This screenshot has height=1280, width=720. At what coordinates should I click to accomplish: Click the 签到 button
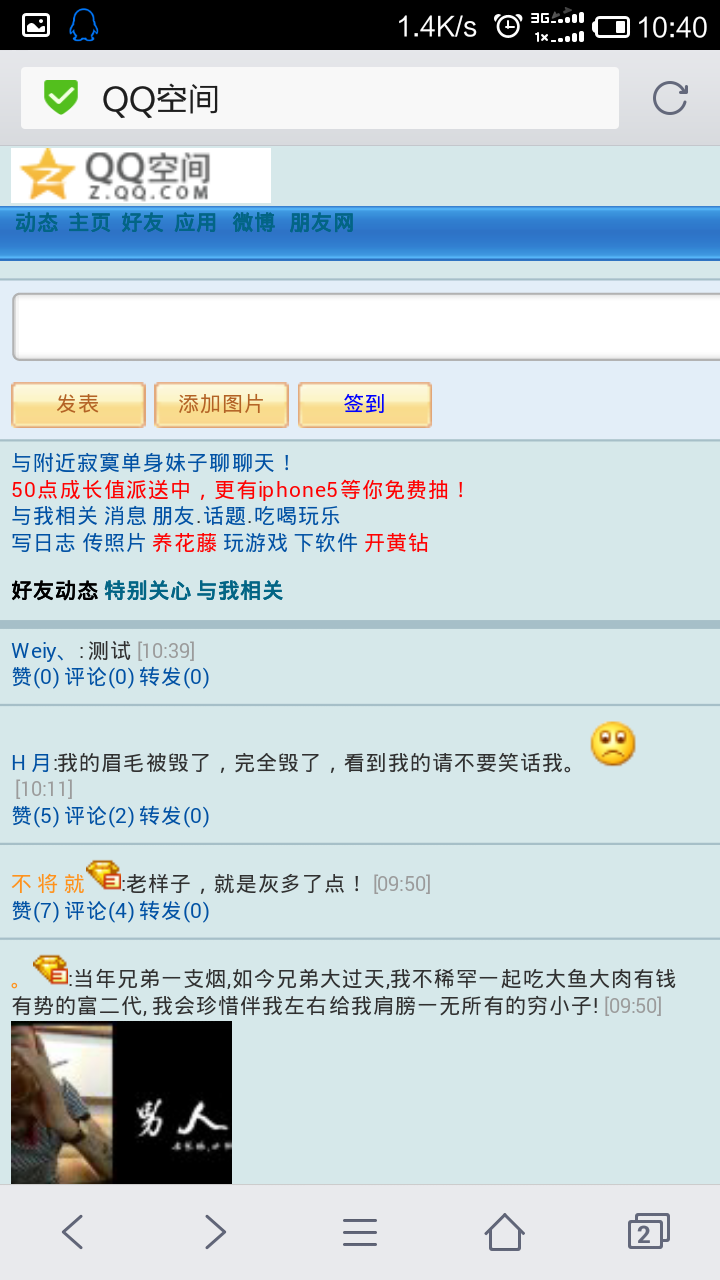[364, 404]
